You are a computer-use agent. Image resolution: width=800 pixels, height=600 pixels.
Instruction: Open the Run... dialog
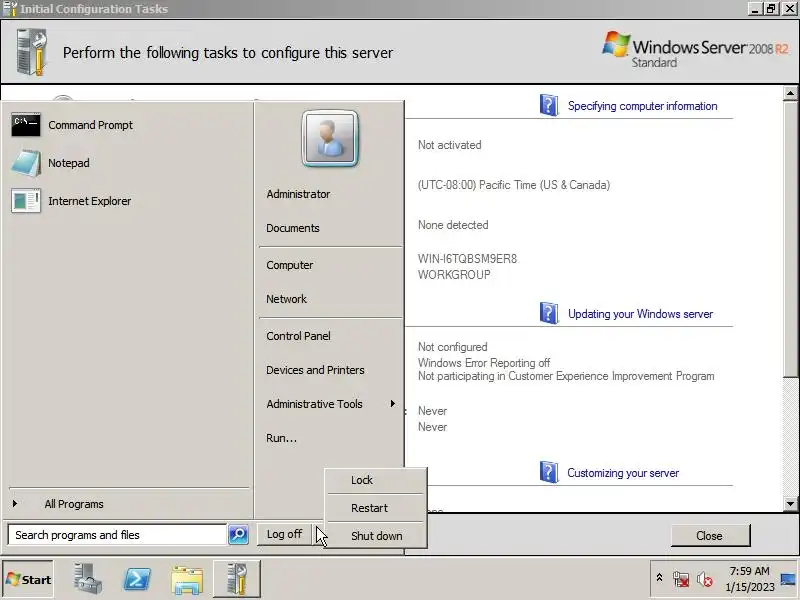tap(281, 438)
